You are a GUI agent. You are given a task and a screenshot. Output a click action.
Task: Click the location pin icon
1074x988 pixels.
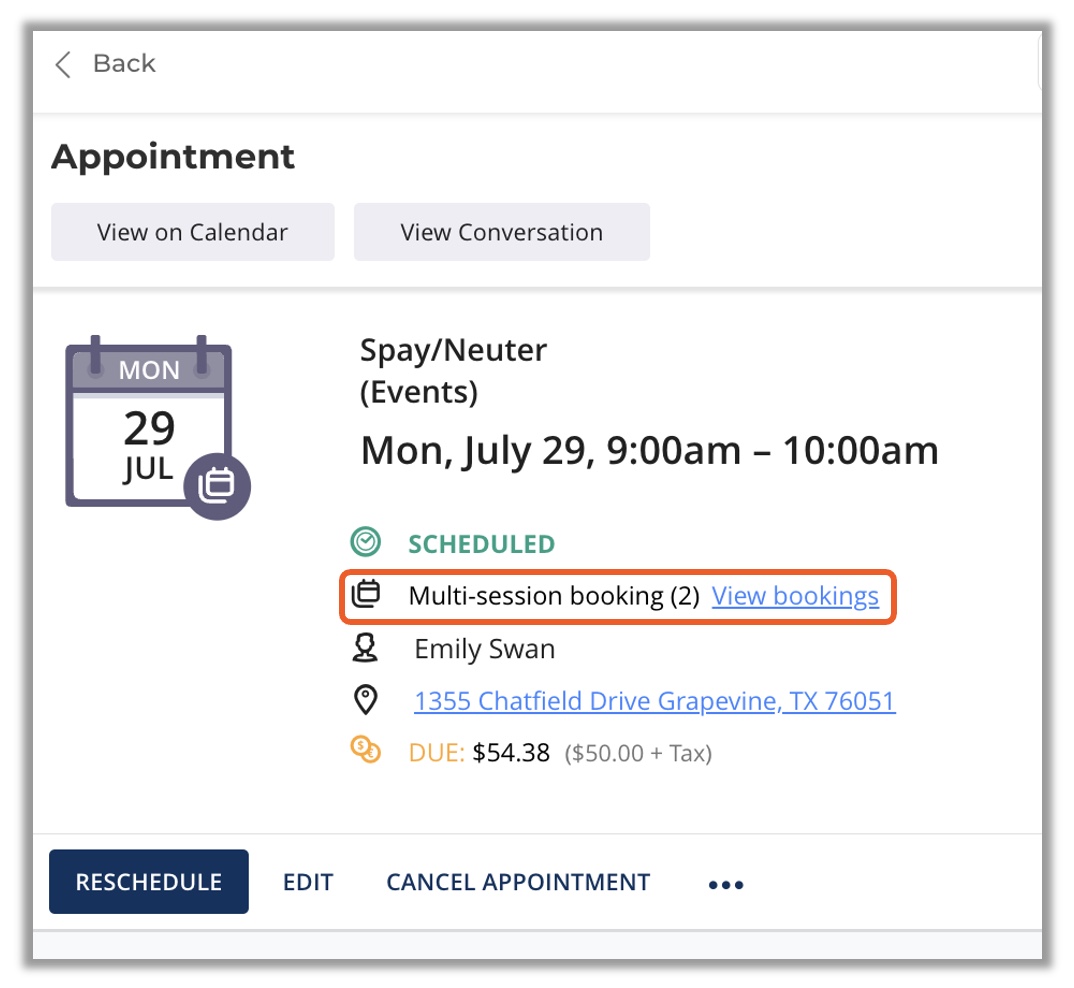pos(366,701)
